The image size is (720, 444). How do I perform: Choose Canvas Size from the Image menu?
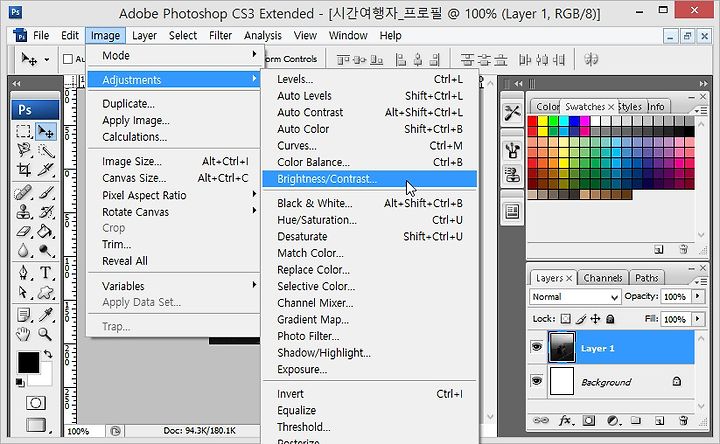click(174, 178)
